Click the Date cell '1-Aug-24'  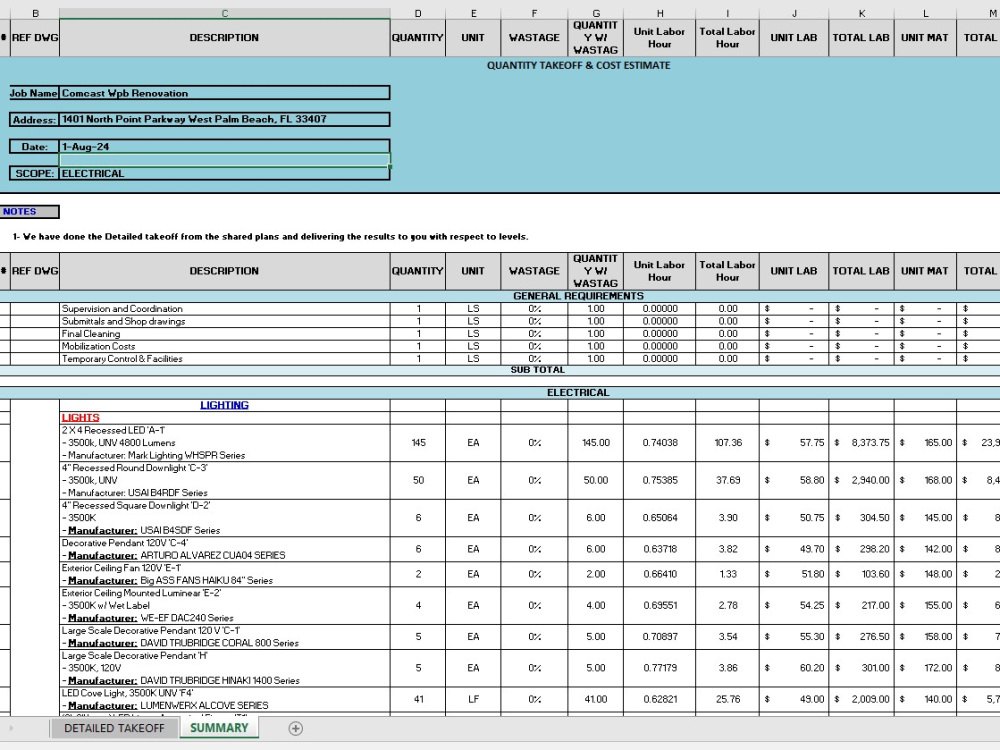(x=224, y=147)
